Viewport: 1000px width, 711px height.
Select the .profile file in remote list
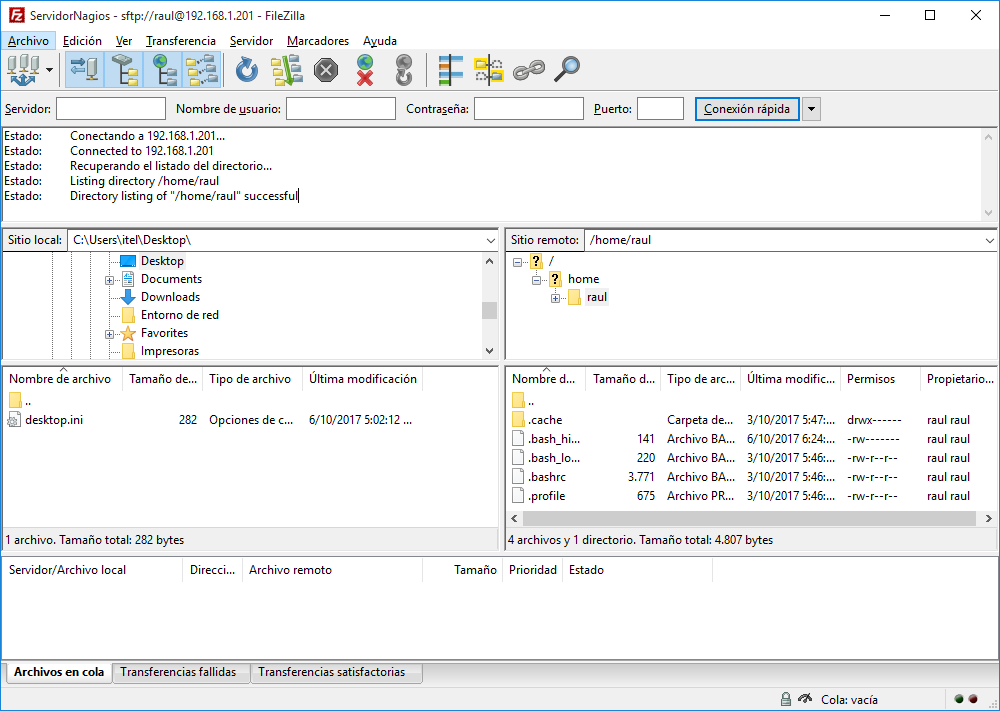(x=546, y=497)
